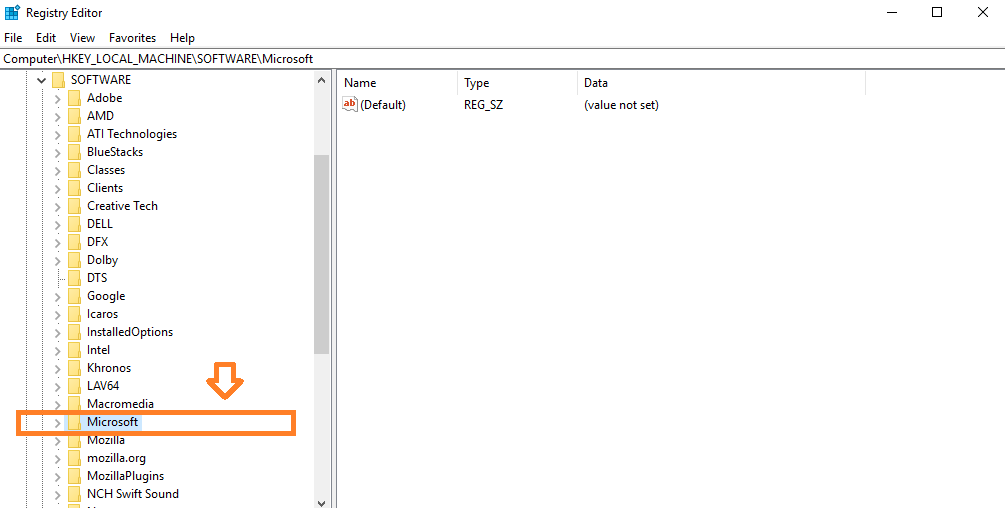Expand the AMD key
This screenshot has height=508, width=1005.
[x=58, y=117]
